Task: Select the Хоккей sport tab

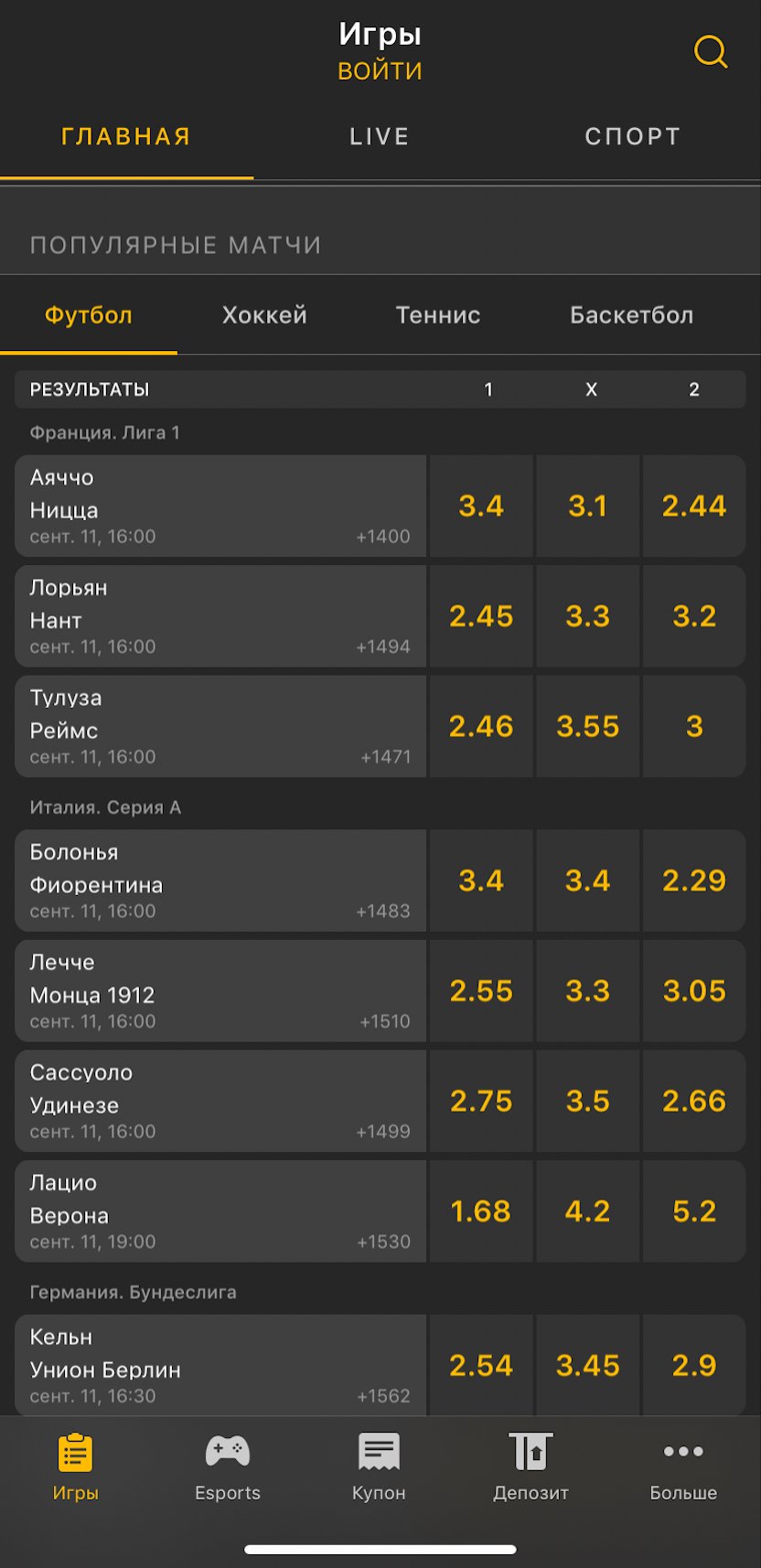Action: coord(264,315)
